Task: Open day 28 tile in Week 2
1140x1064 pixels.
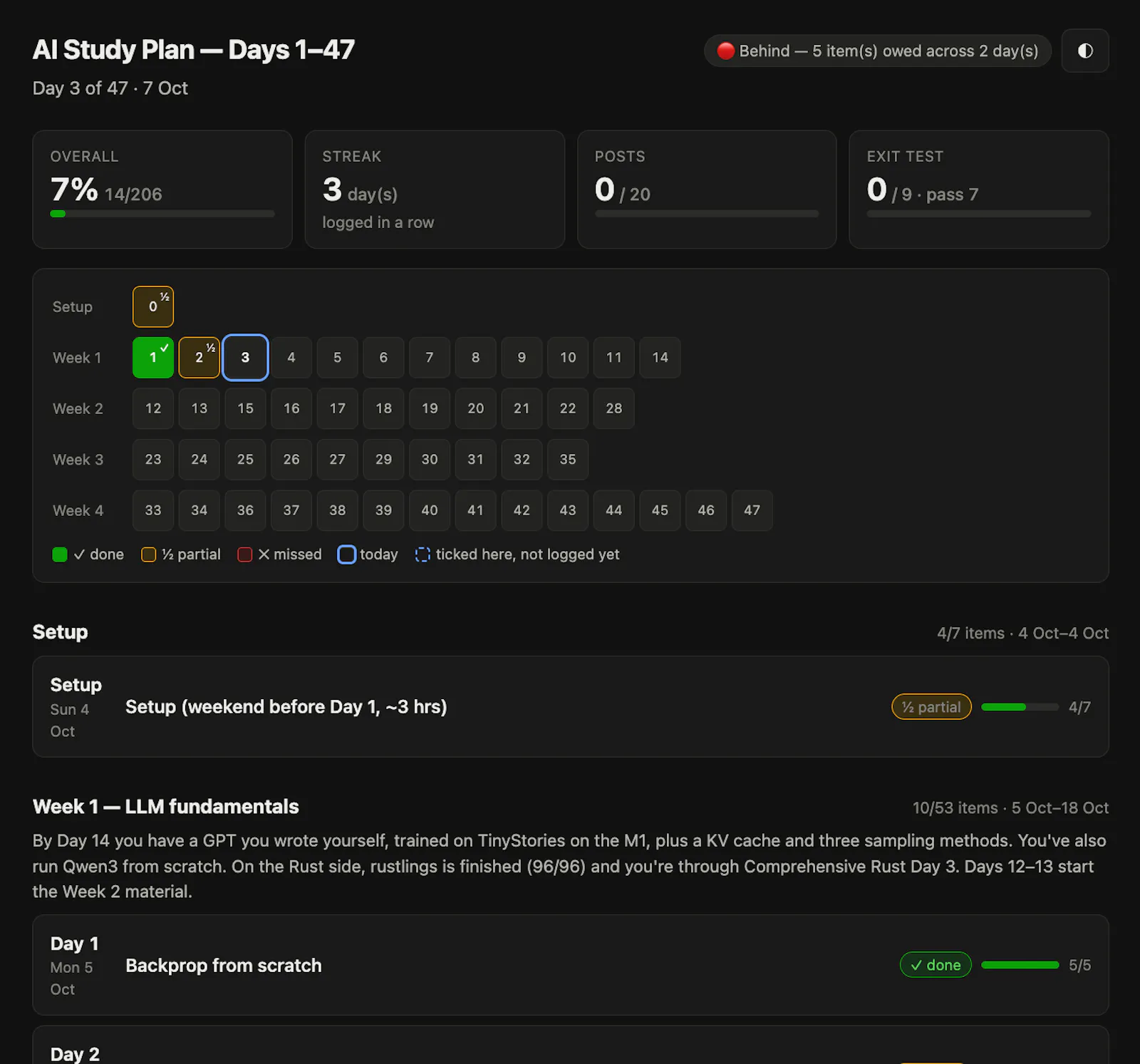Action: (614, 408)
